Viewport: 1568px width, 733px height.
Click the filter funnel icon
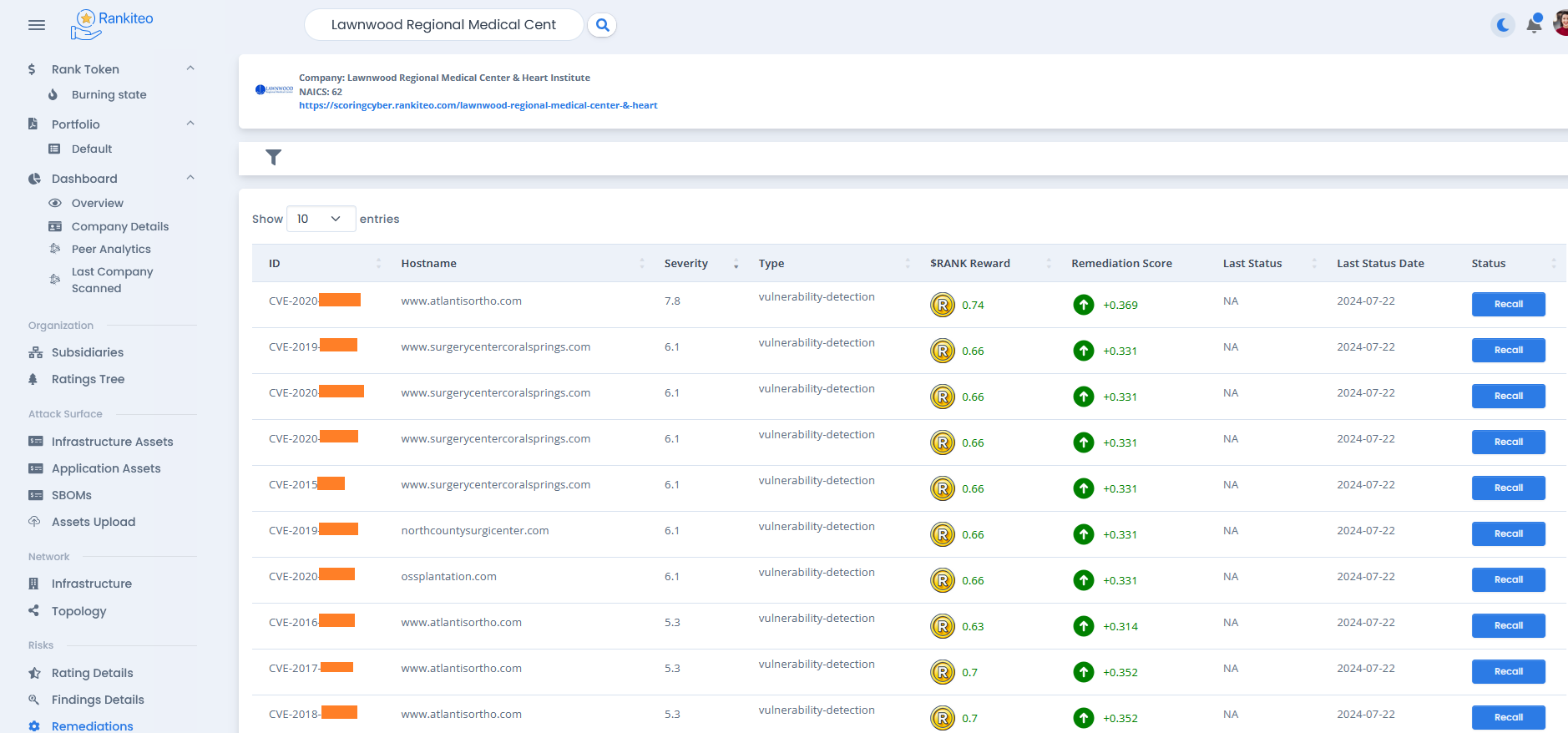273,157
